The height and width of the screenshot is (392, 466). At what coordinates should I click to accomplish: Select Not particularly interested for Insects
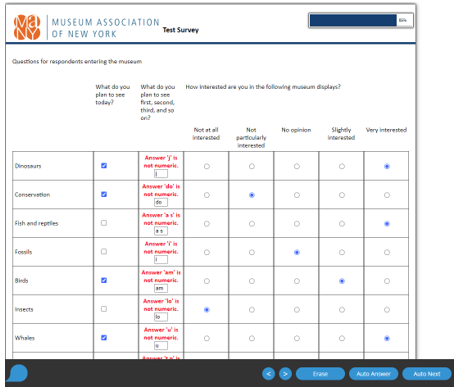tap(252, 310)
